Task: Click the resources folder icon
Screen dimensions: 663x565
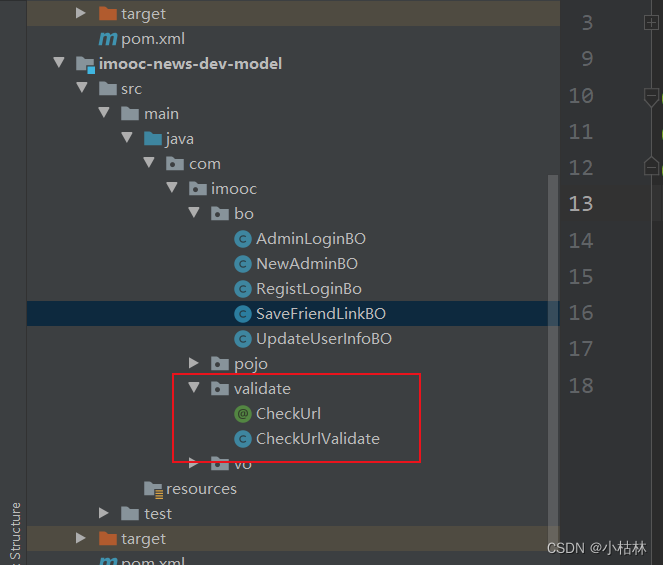Action: (153, 489)
